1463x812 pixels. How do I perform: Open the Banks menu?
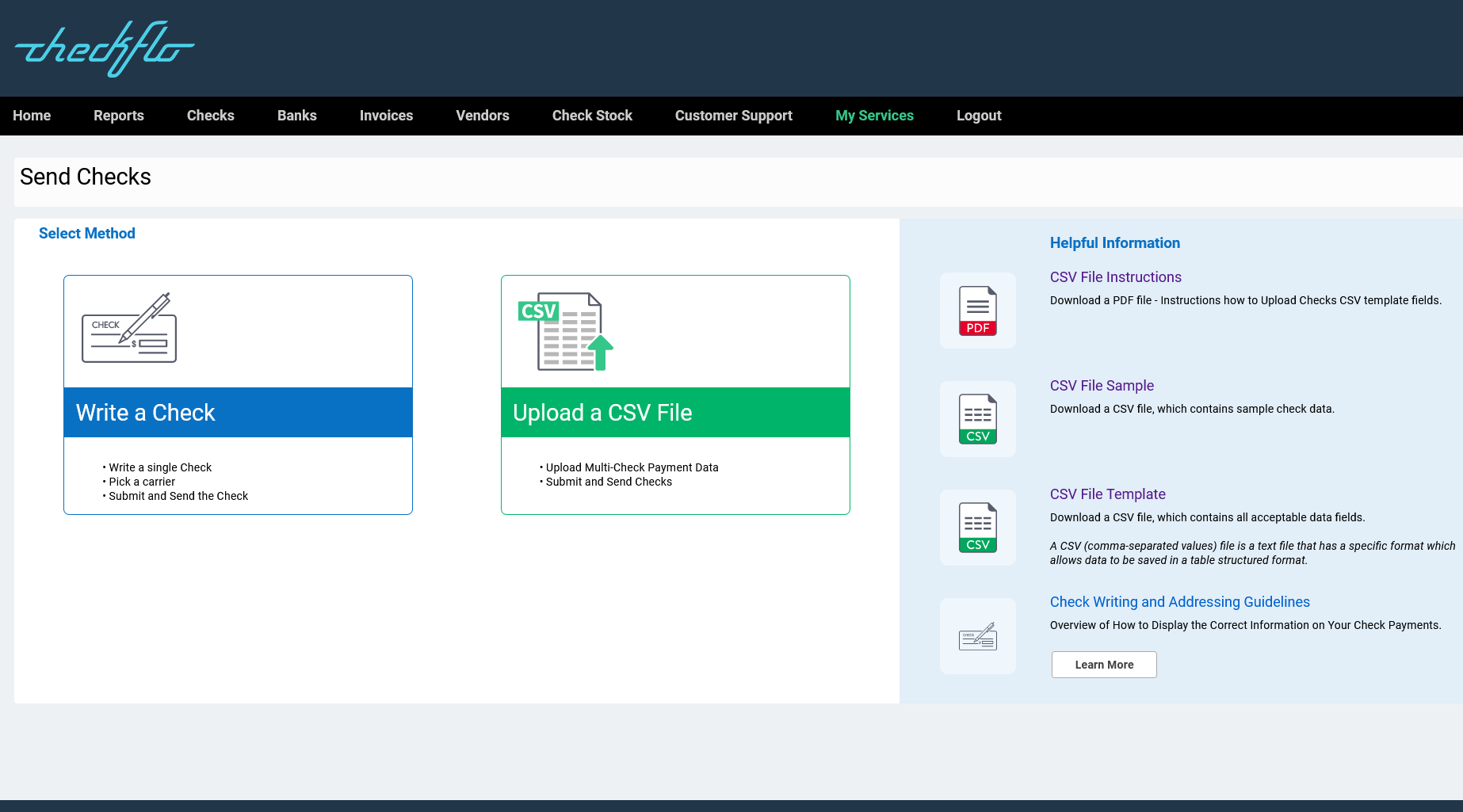[x=297, y=116]
